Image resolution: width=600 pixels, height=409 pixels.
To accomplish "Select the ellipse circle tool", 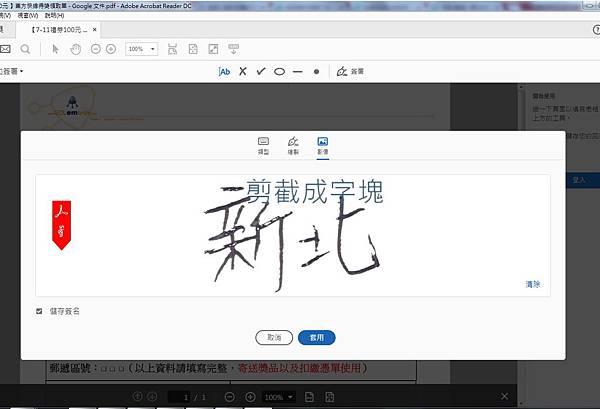I will [x=279, y=72].
